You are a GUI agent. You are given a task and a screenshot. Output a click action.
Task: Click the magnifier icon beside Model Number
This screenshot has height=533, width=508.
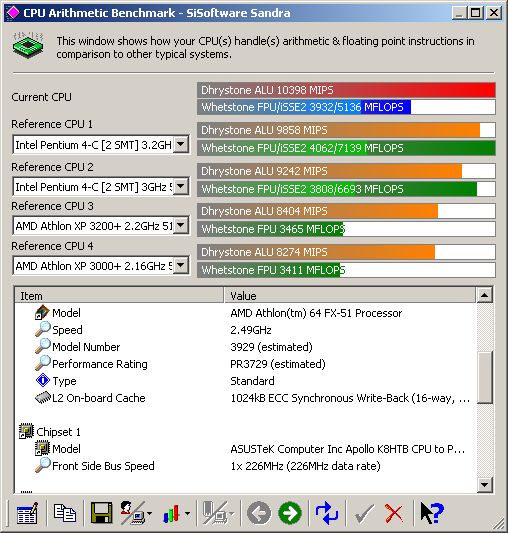[x=43, y=346]
